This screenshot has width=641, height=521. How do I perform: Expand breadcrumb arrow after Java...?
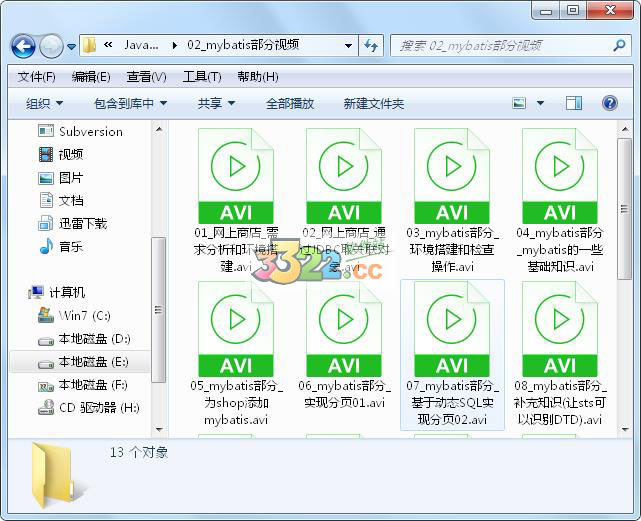[175, 45]
